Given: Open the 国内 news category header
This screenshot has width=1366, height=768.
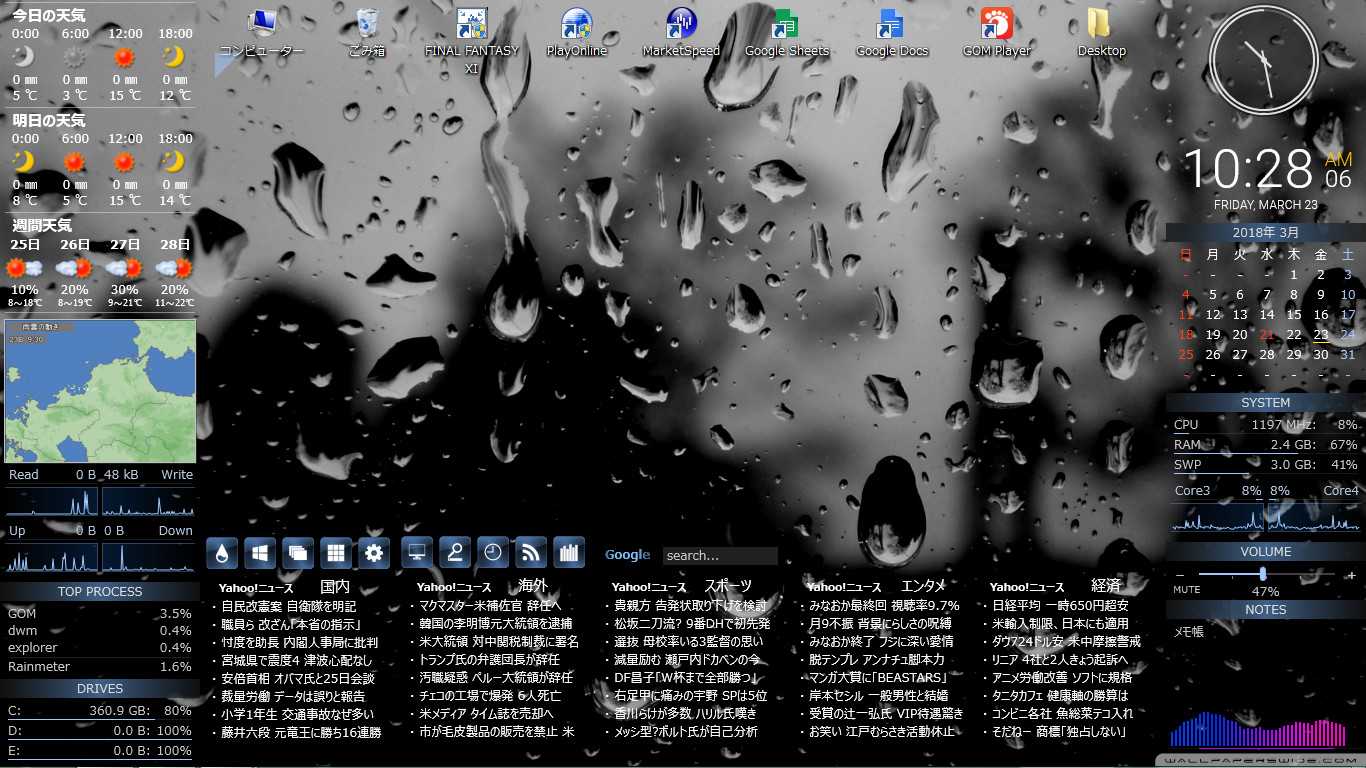Looking at the screenshot, I should 335,586.
